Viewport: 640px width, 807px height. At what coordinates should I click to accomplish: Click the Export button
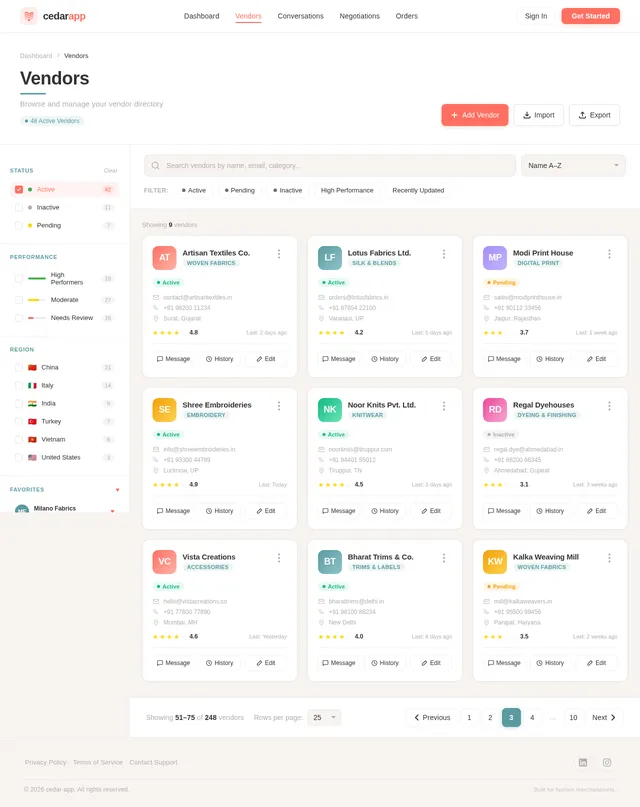(x=595, y=115)
